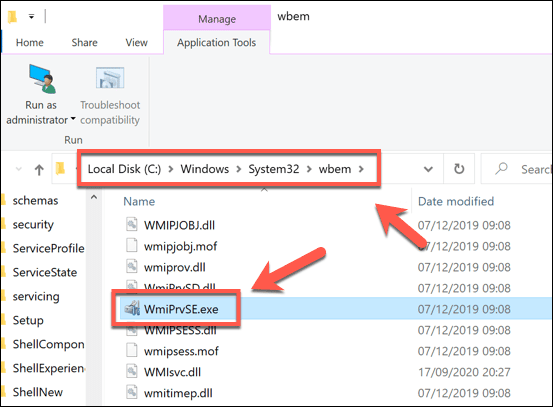Select the WmiPrvSE.exe file
The image size is (553, 407).
(181, 309)
